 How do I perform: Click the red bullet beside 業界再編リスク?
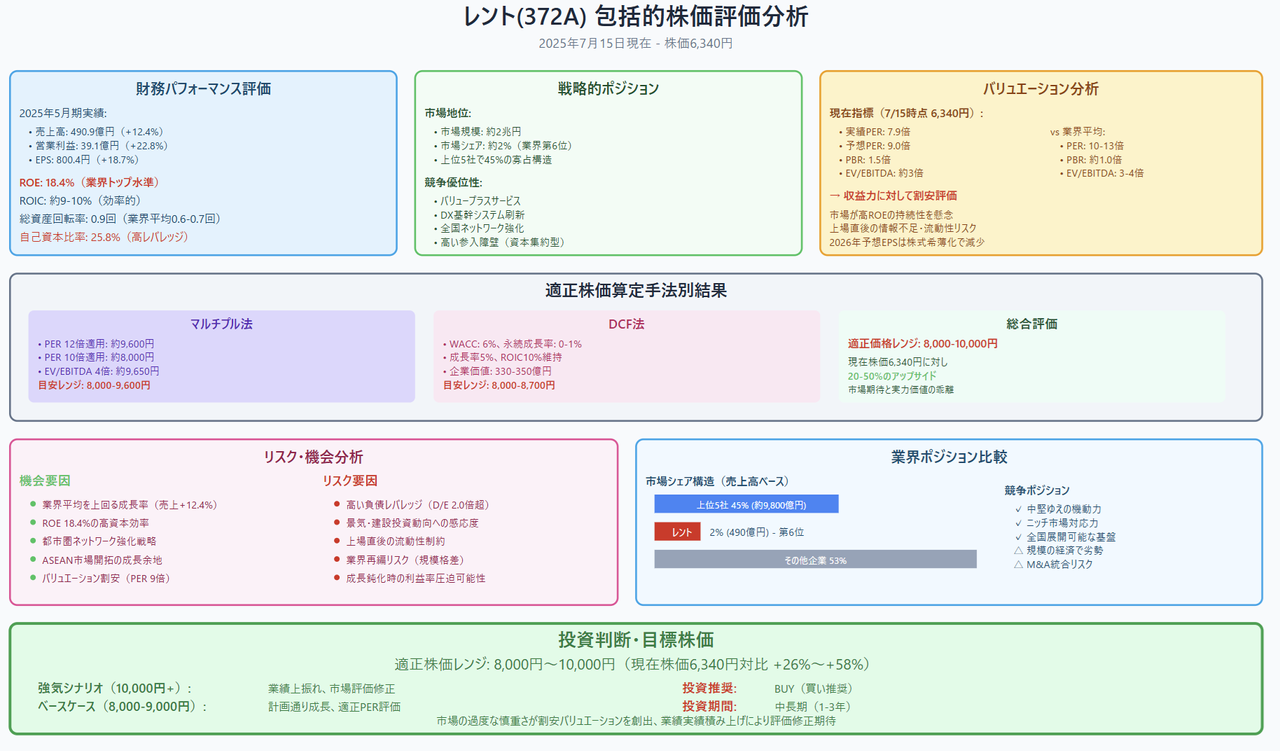pyautogui.click(x=336, y=560)
